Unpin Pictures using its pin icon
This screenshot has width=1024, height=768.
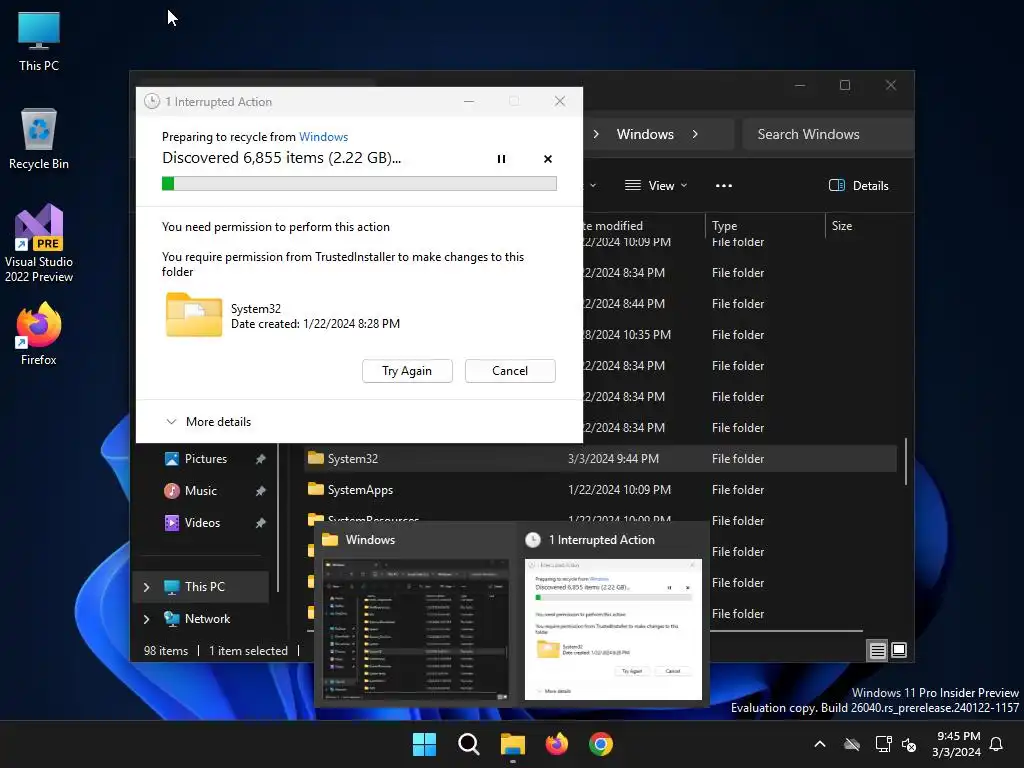[261, 459]
